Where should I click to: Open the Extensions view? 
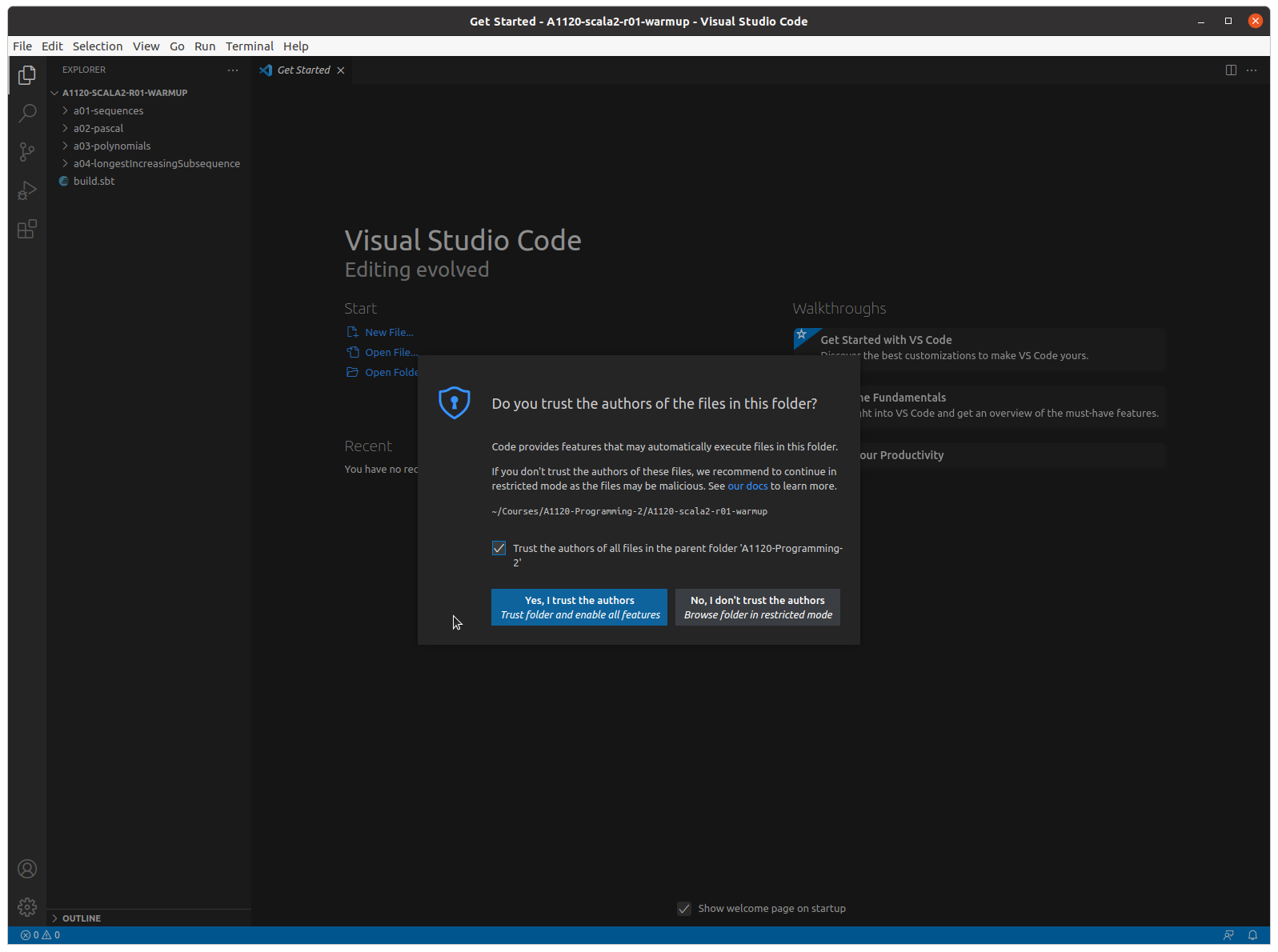coord(27,230)
